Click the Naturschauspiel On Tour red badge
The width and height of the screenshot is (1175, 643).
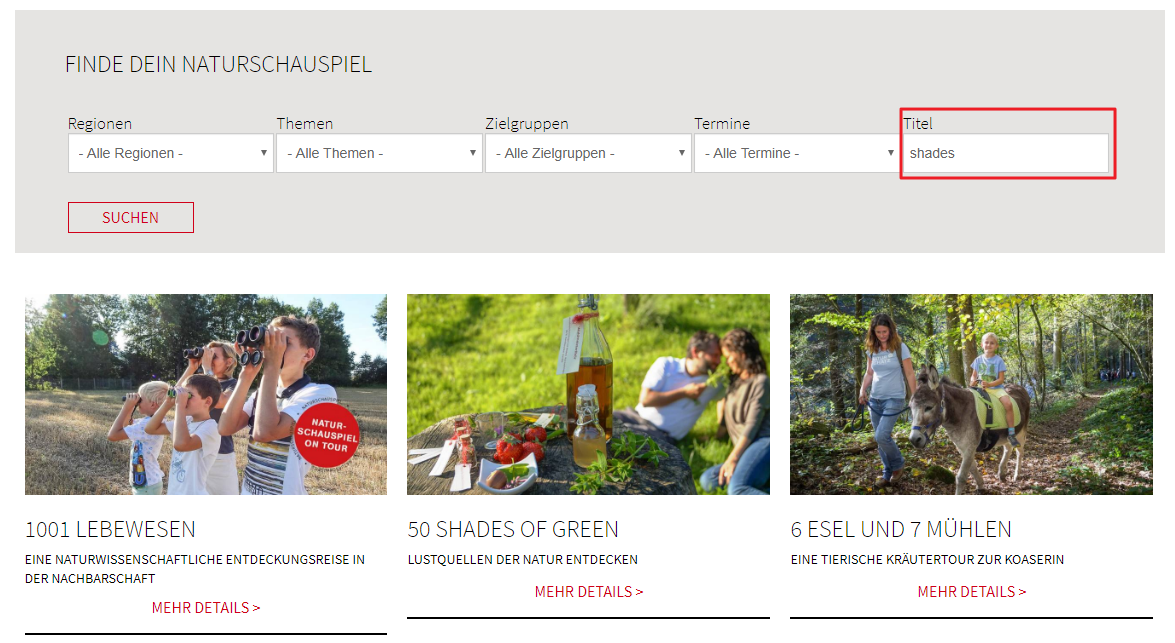327,435
